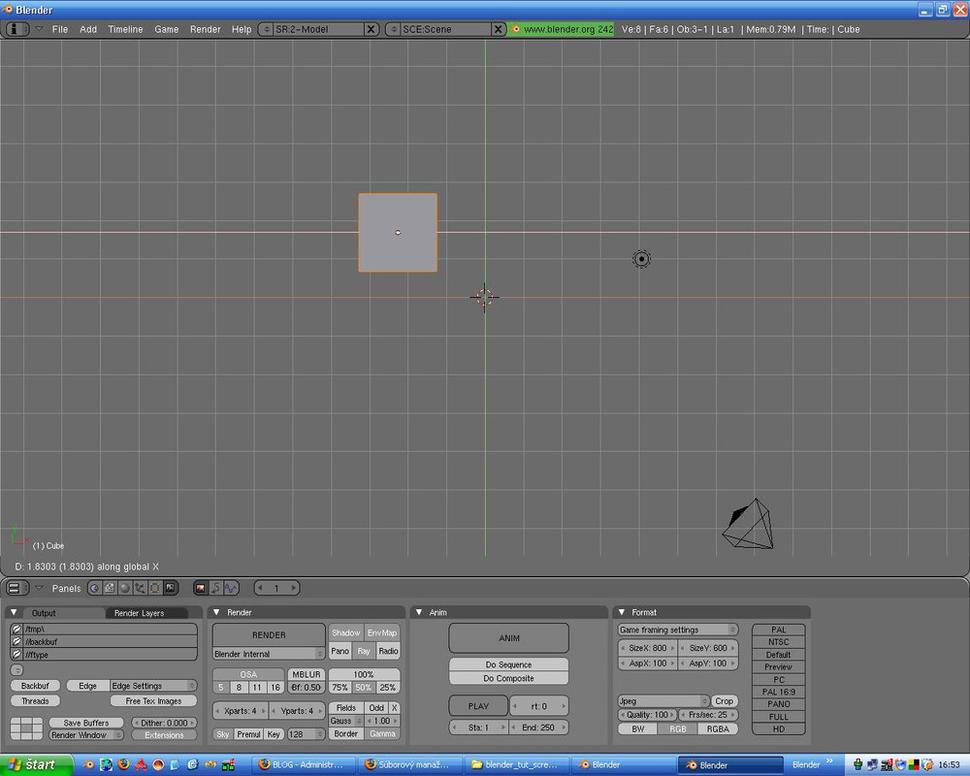970x776 pixels.
Task: Open the Timeline menu
Action: [126, 29]
